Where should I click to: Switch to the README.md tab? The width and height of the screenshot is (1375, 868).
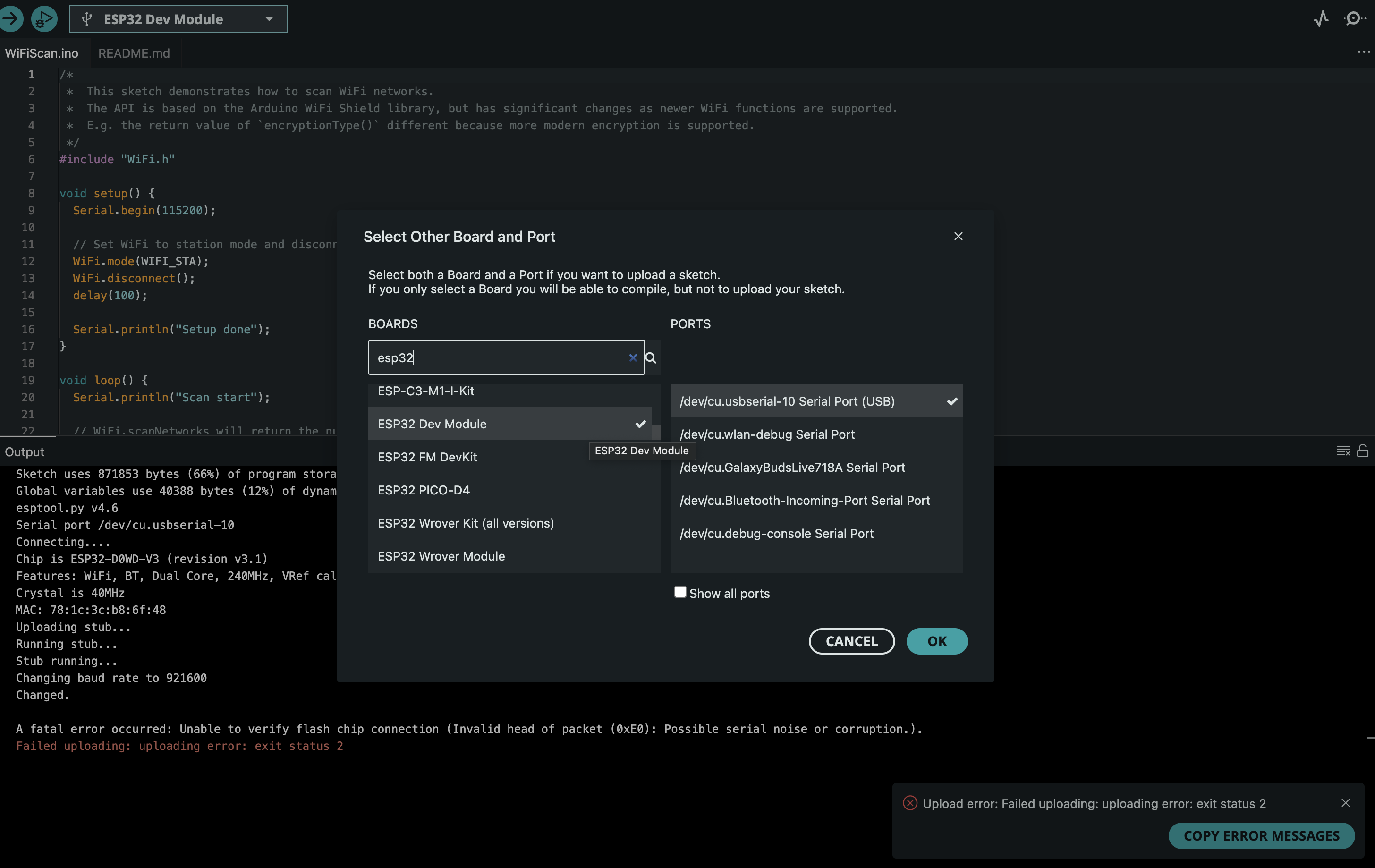(134, 53)
